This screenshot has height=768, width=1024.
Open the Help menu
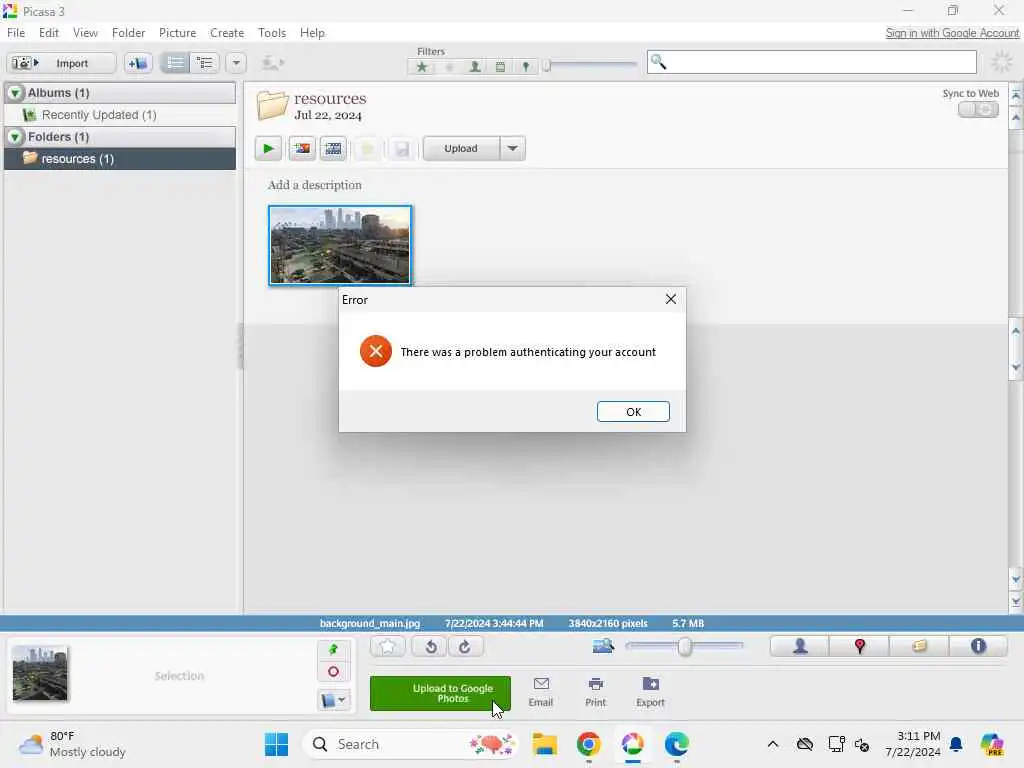click(x=312, y=33)
